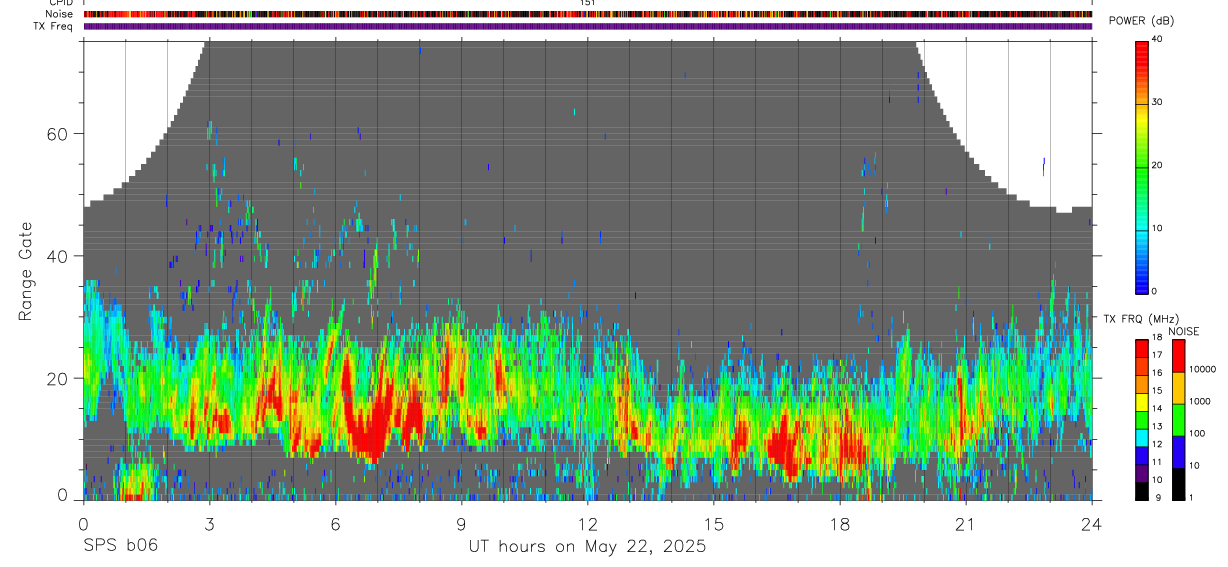Click the Range Gate y-axis title
This screenshot has width=1228, height=567.
coord(25,270)
